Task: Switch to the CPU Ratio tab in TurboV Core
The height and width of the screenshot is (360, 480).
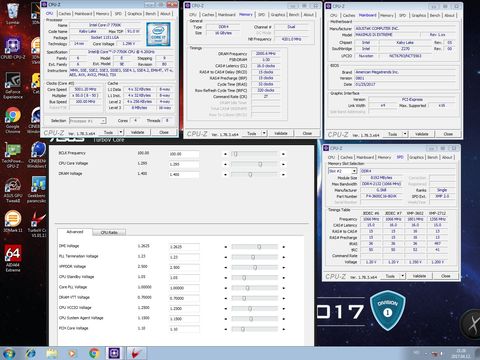Action: click(109, 232)
